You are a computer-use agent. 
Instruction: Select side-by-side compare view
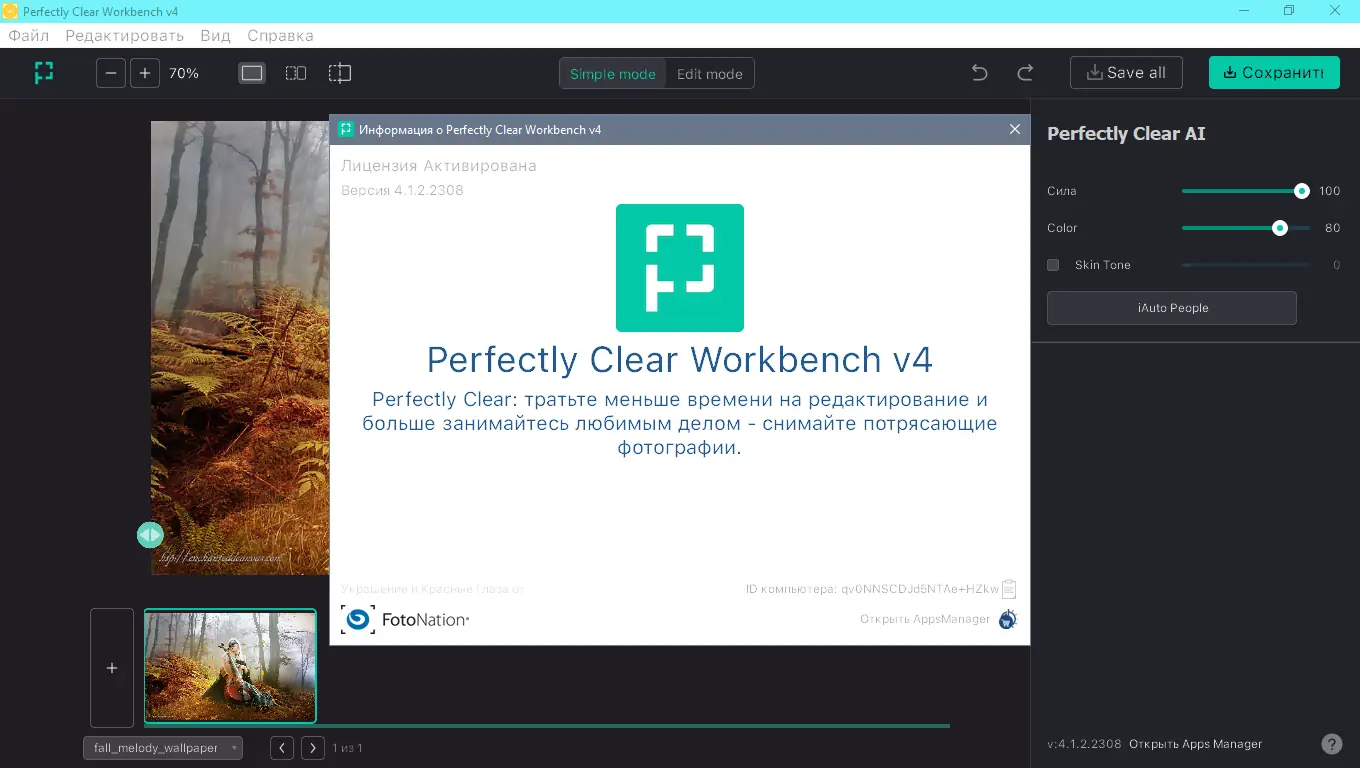(296, 73)
